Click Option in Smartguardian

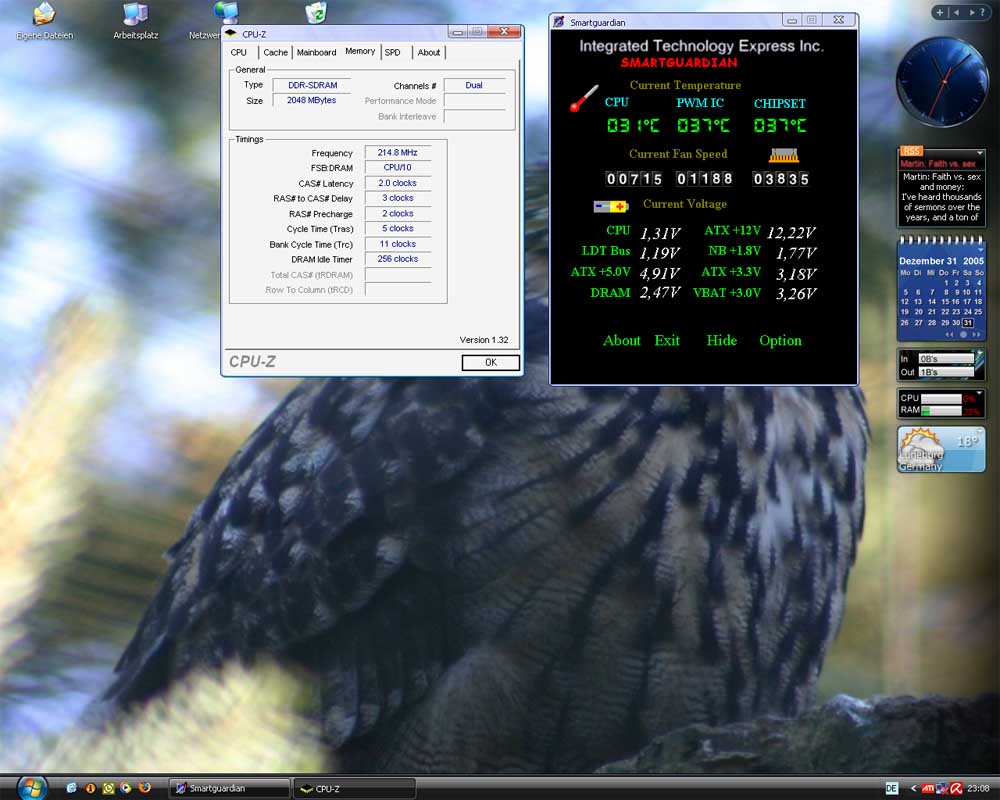780,341
